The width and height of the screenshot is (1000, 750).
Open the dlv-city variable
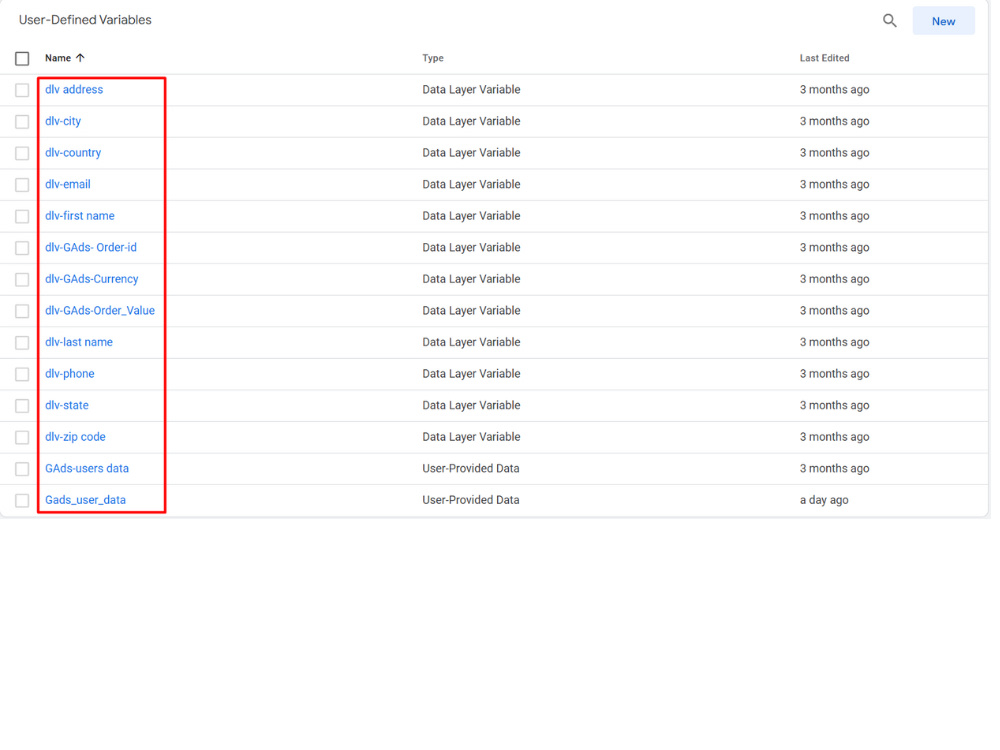point(63,121)
